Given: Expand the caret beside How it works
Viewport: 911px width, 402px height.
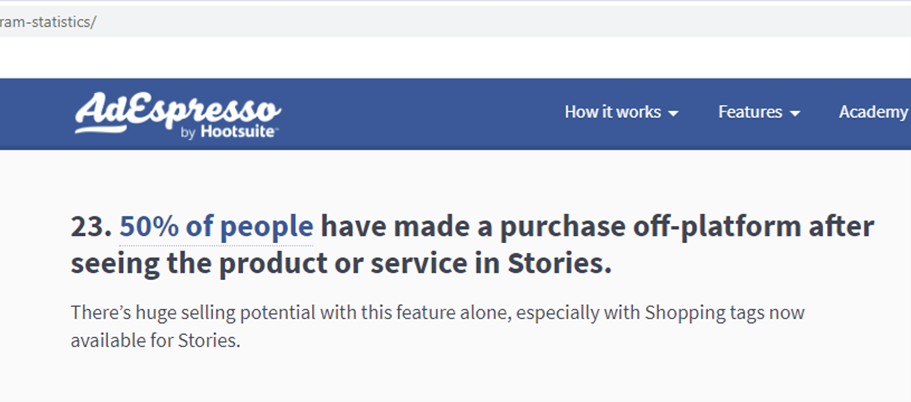Looking at the screenshot, I should point(674,114).
